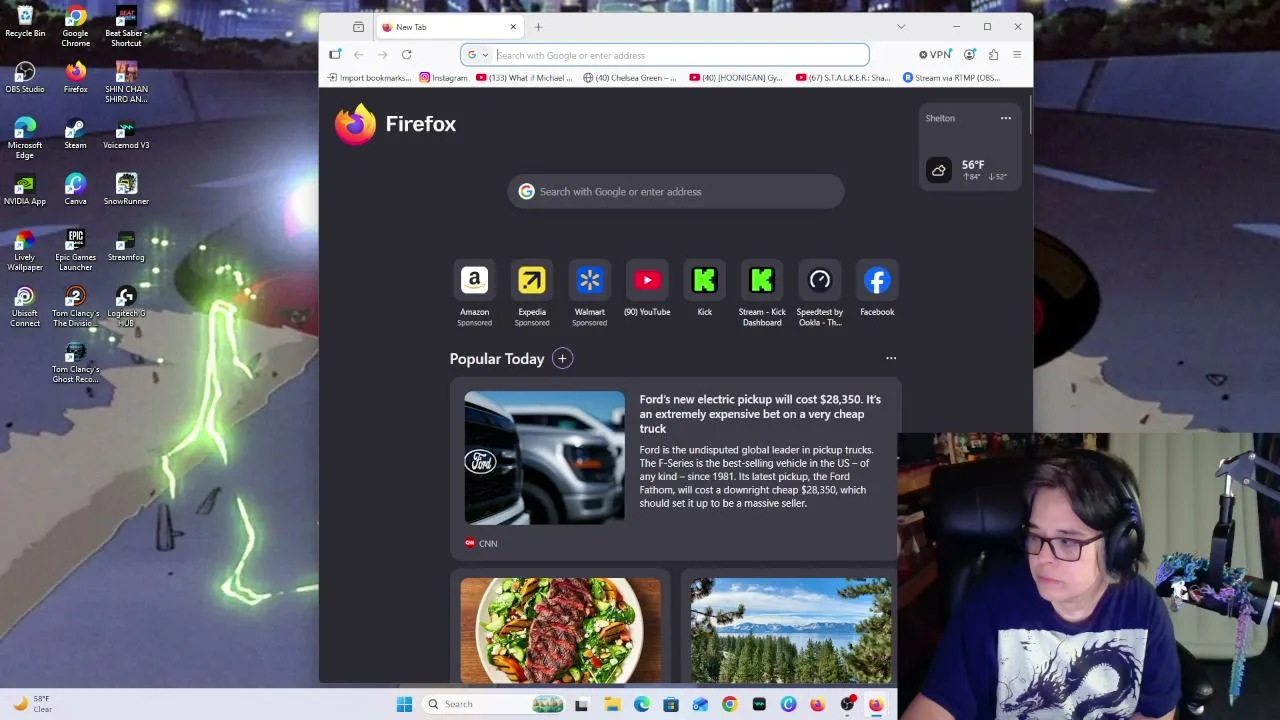Select the New Tab tab
The image size is (1280, 720).
(449, 27)
